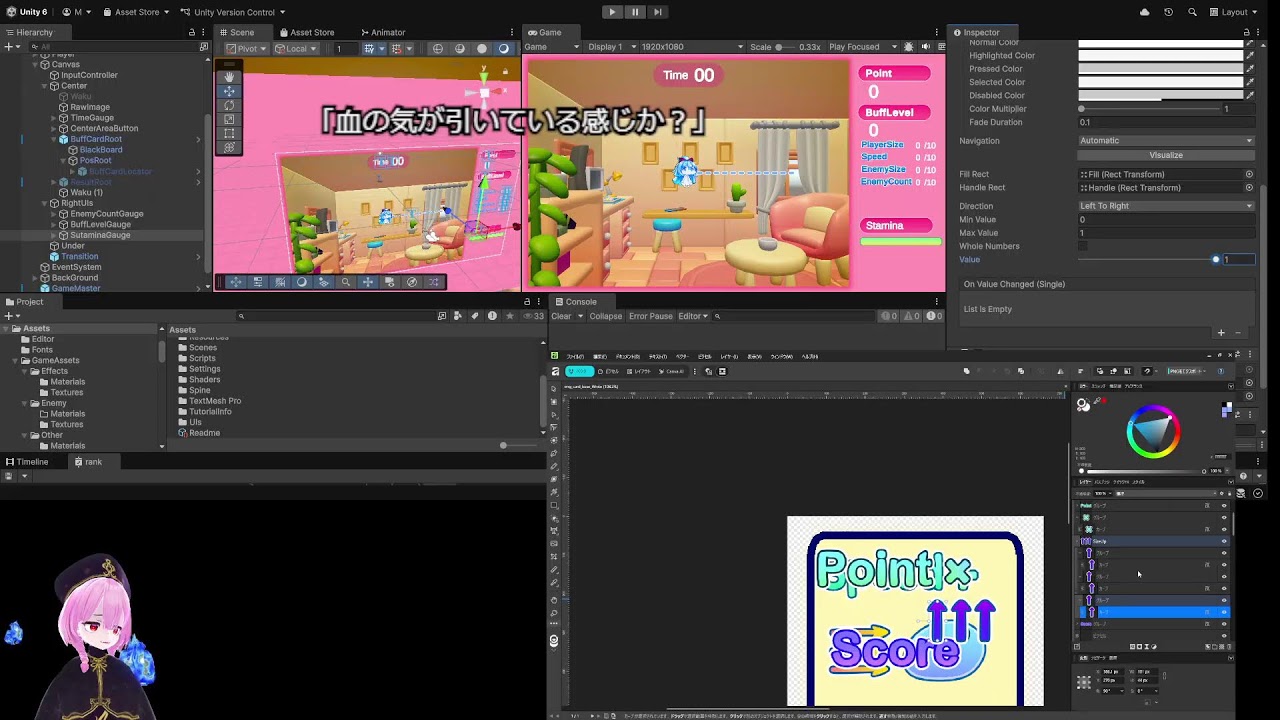Screen dimensions: 1280x720
Task: Toggle visibility of the SizeUp layer
Action: [1224, 541]
